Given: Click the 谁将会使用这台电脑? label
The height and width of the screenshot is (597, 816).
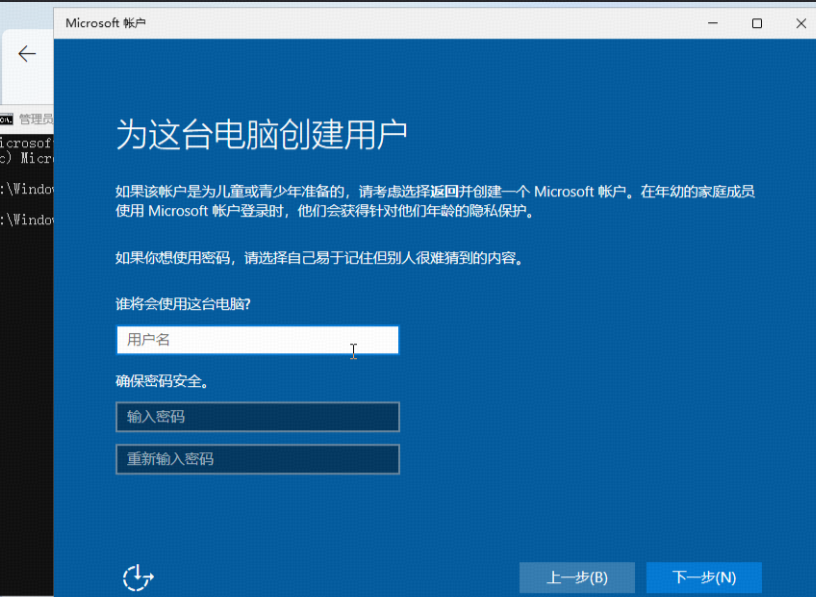Looking at the screenshot, I should 183,304.
